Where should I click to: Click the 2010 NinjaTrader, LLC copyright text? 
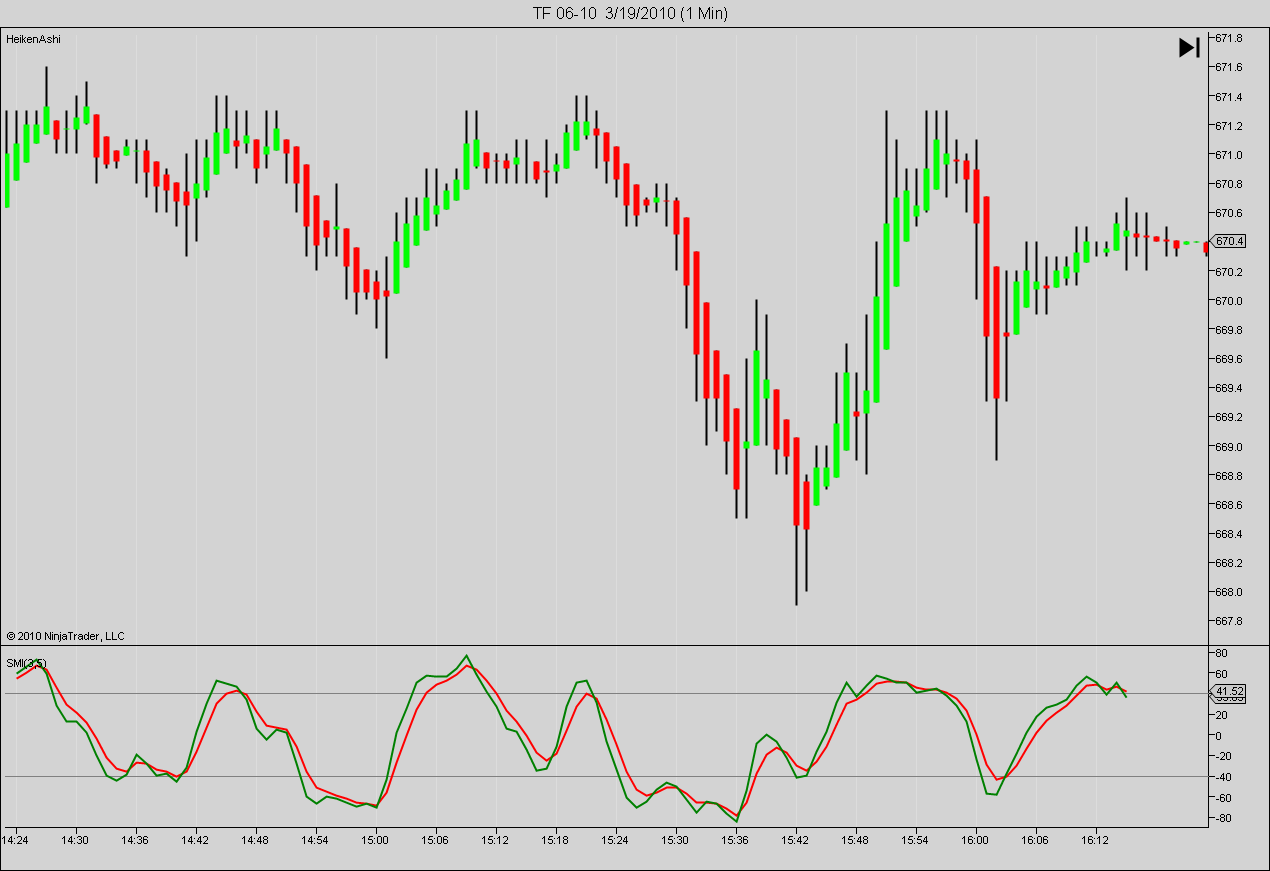coord(65,636)
